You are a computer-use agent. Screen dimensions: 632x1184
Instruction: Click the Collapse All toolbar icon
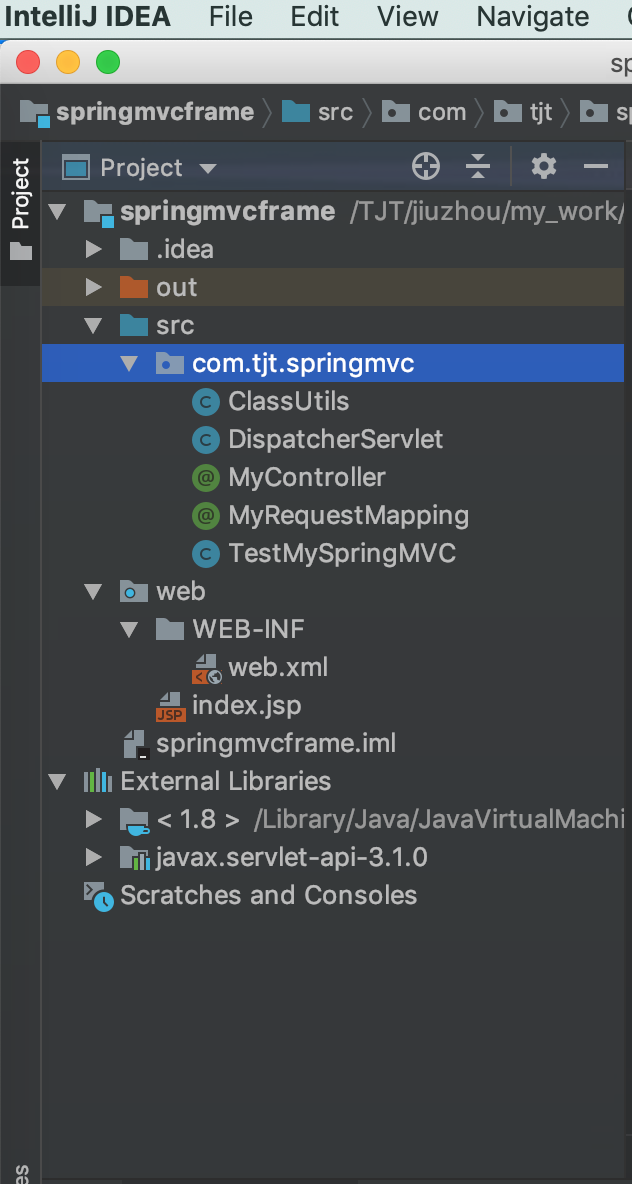[479, 167]
